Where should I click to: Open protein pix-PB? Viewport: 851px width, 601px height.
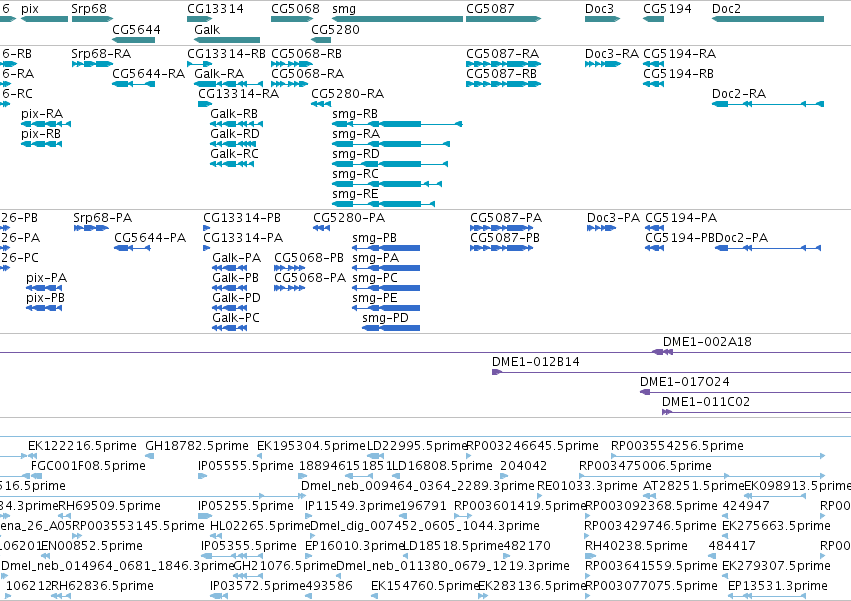[46, 298]
